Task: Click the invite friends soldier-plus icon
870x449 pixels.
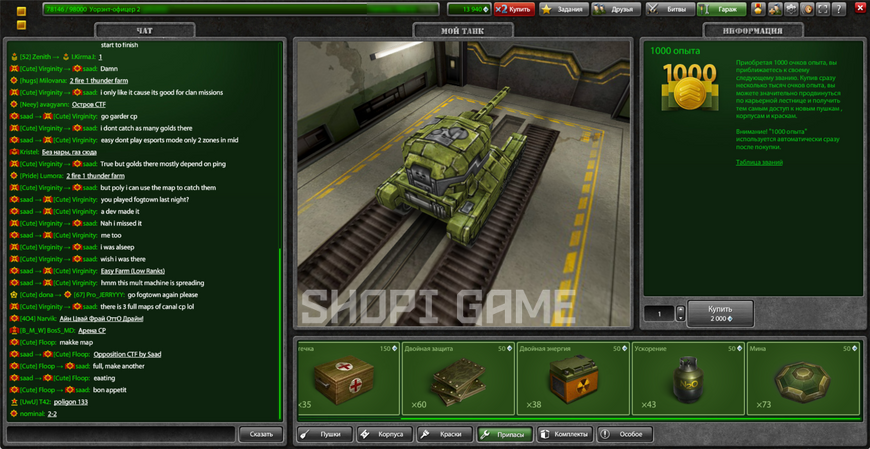Action: [x=775, y=9]
